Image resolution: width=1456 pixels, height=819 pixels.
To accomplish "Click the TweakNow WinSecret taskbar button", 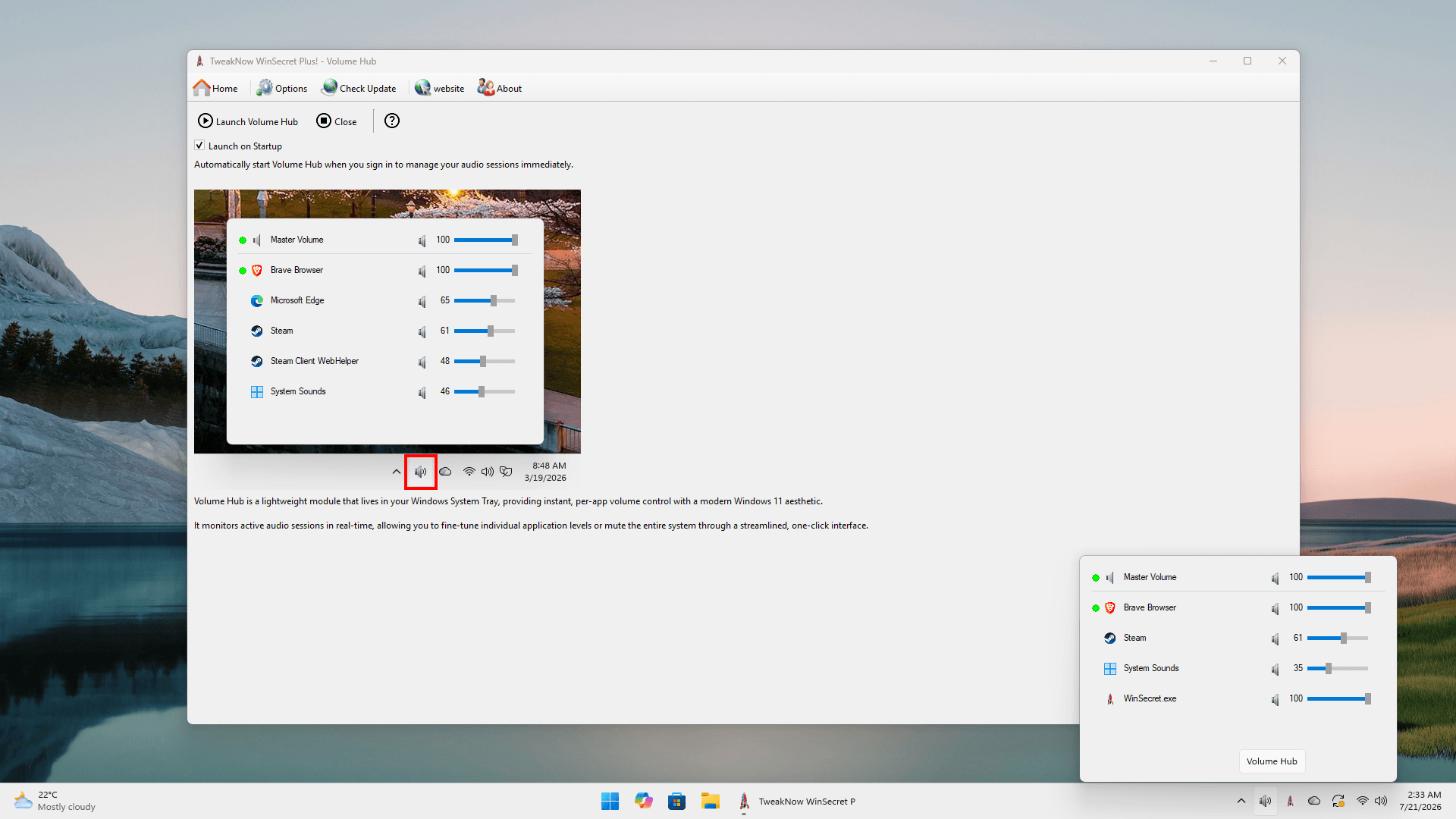I will (796, 801).
